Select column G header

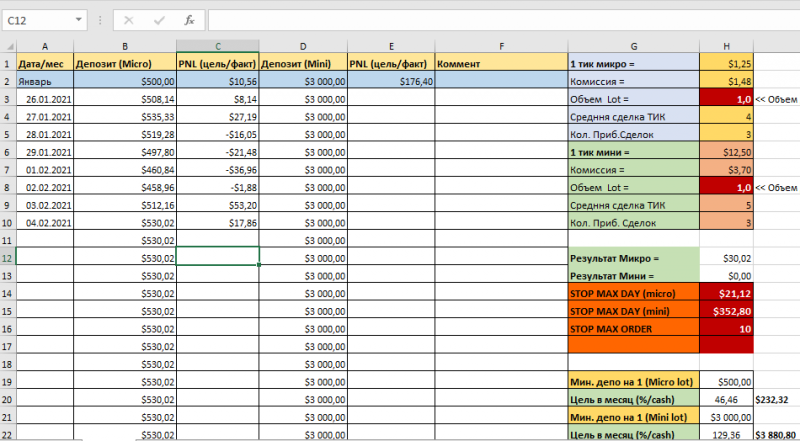click(x=634, y=46)
